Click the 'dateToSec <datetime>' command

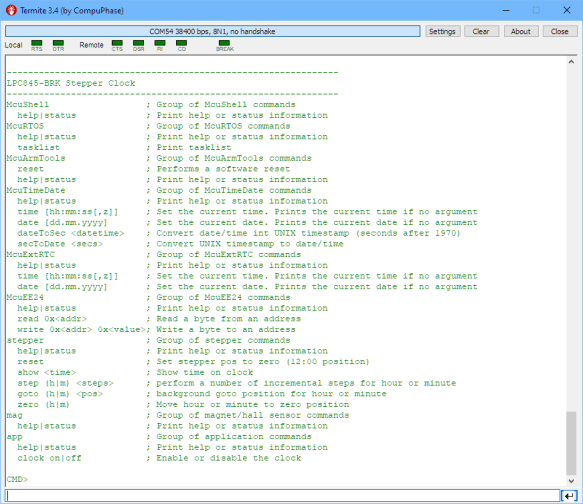[x=71, y=233]
